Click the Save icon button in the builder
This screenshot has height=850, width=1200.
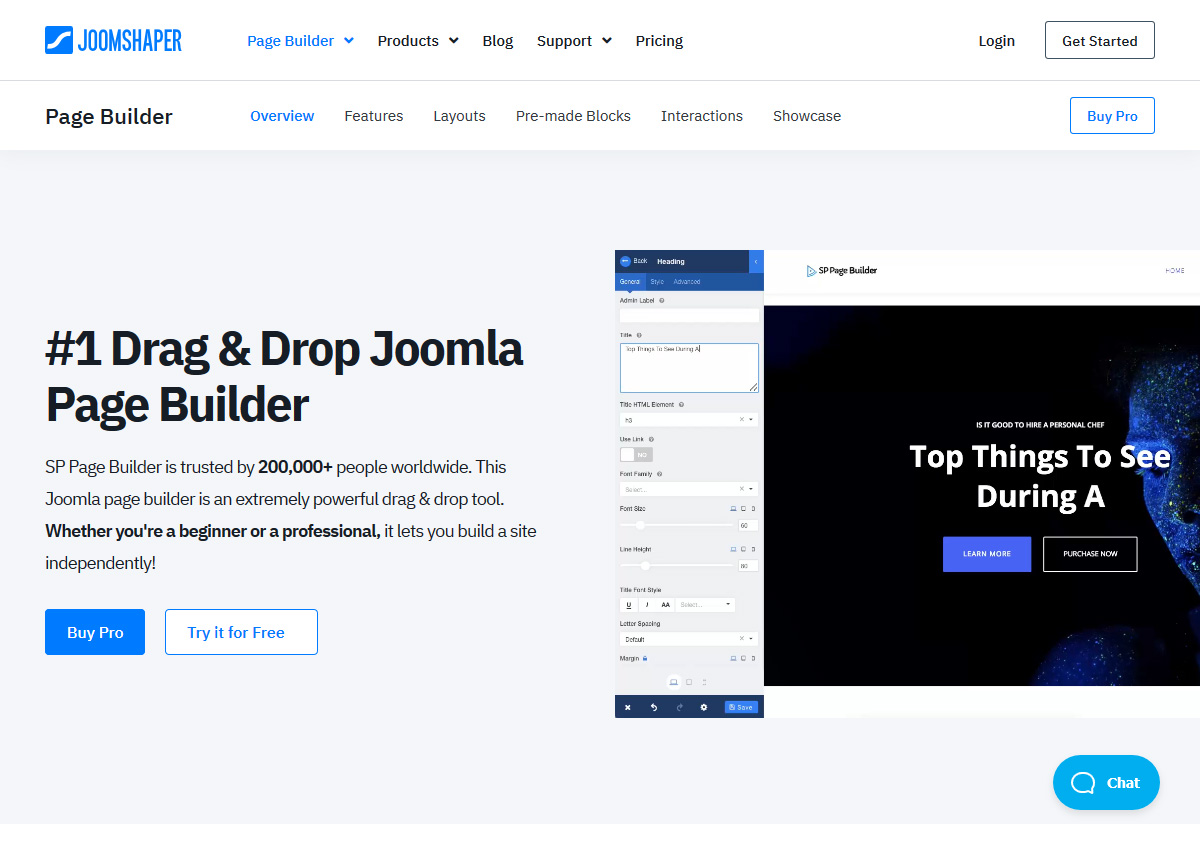[741, 707]
